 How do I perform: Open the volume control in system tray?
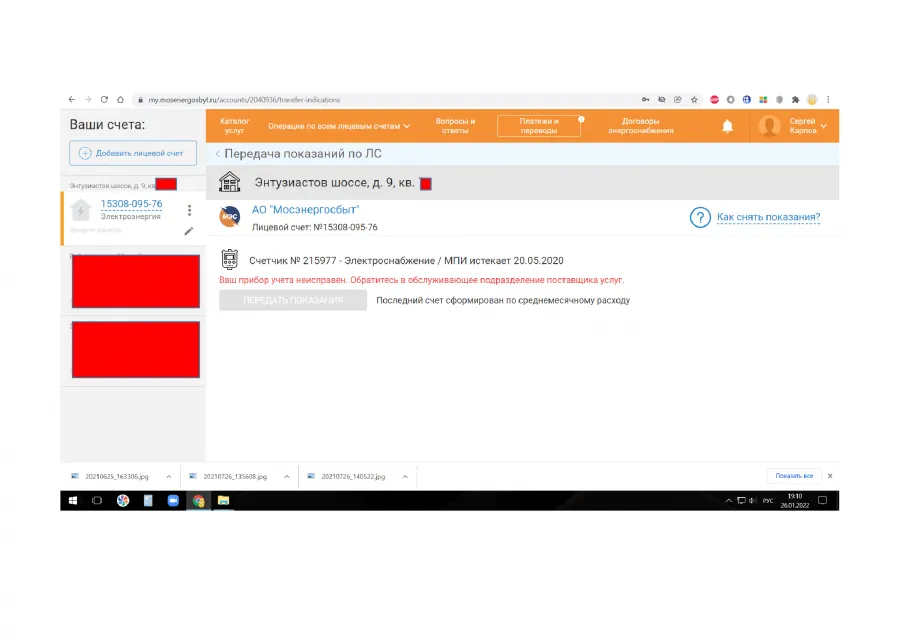(752, 501)
